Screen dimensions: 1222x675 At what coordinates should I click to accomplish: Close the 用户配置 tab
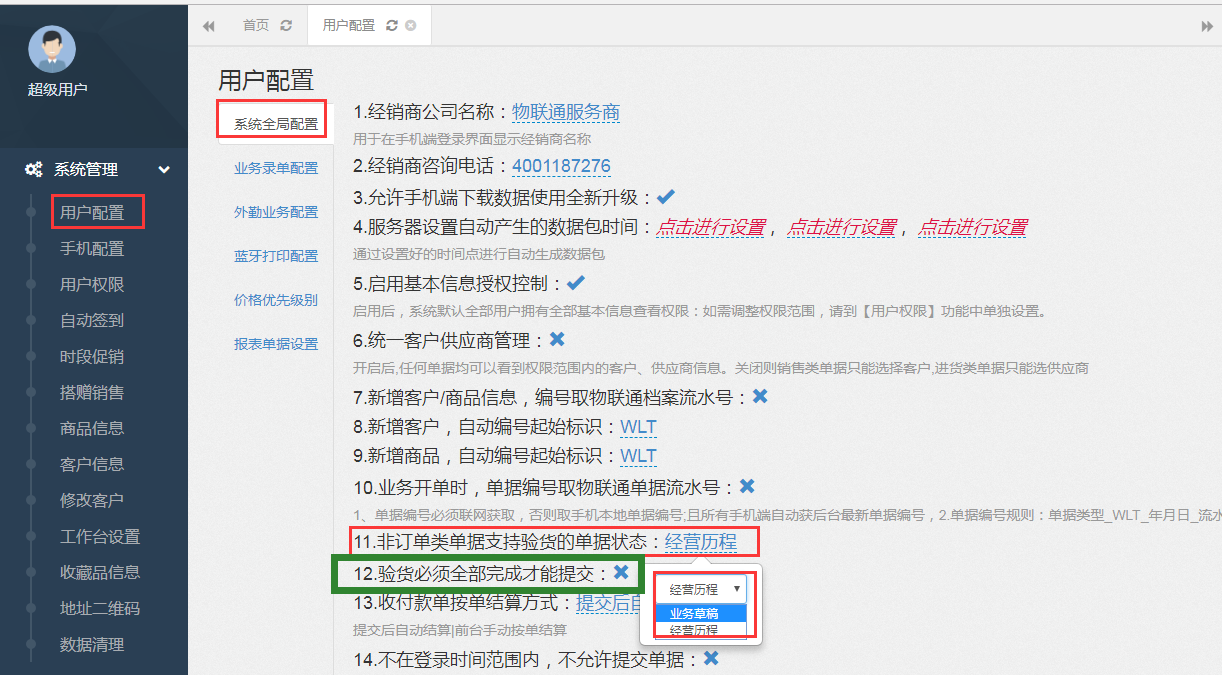(x=410, y=26)
